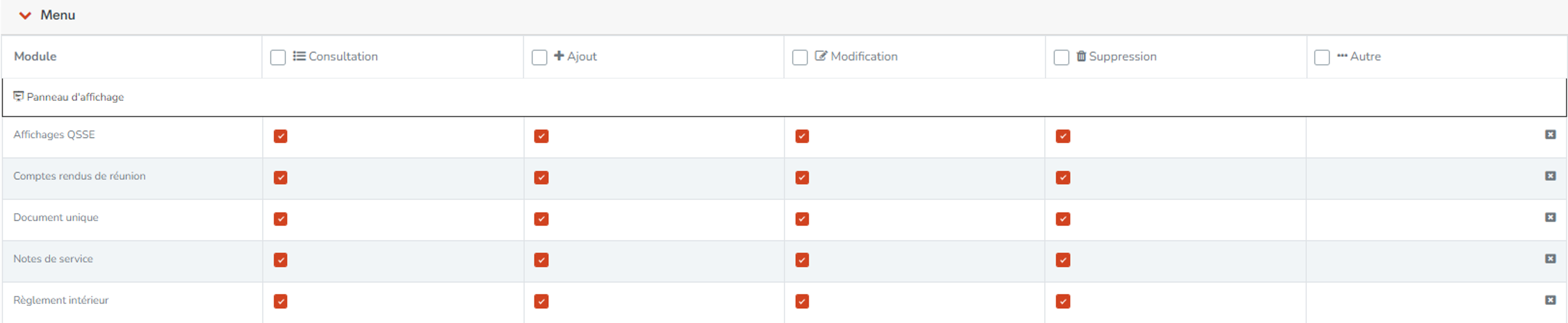
Task: Click the Affichages QSSE module label
Action: click(x=54, y=135)
